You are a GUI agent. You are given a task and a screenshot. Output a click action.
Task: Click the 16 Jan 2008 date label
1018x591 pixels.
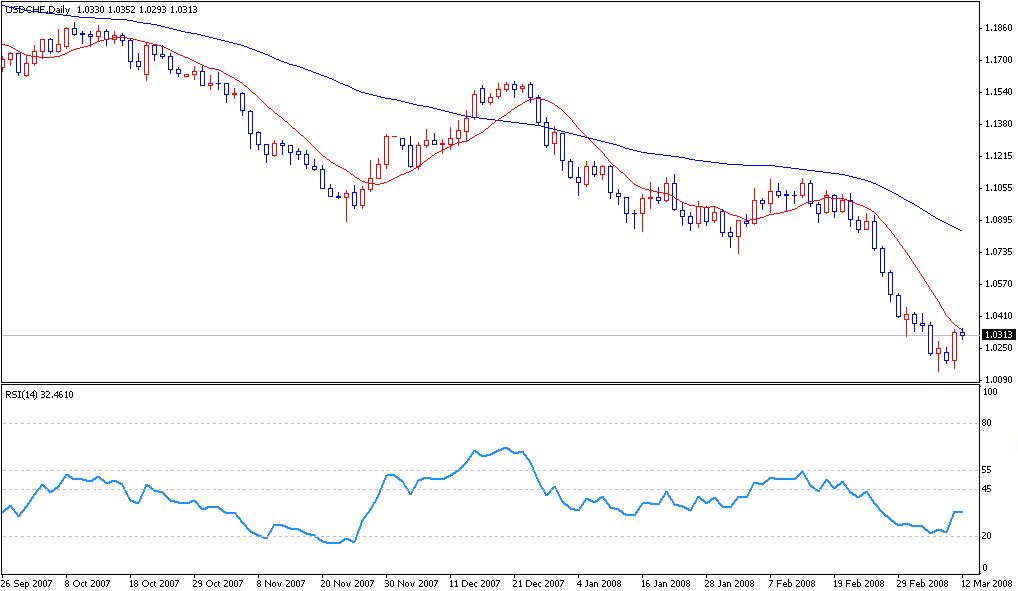click(x=665, y=583)
